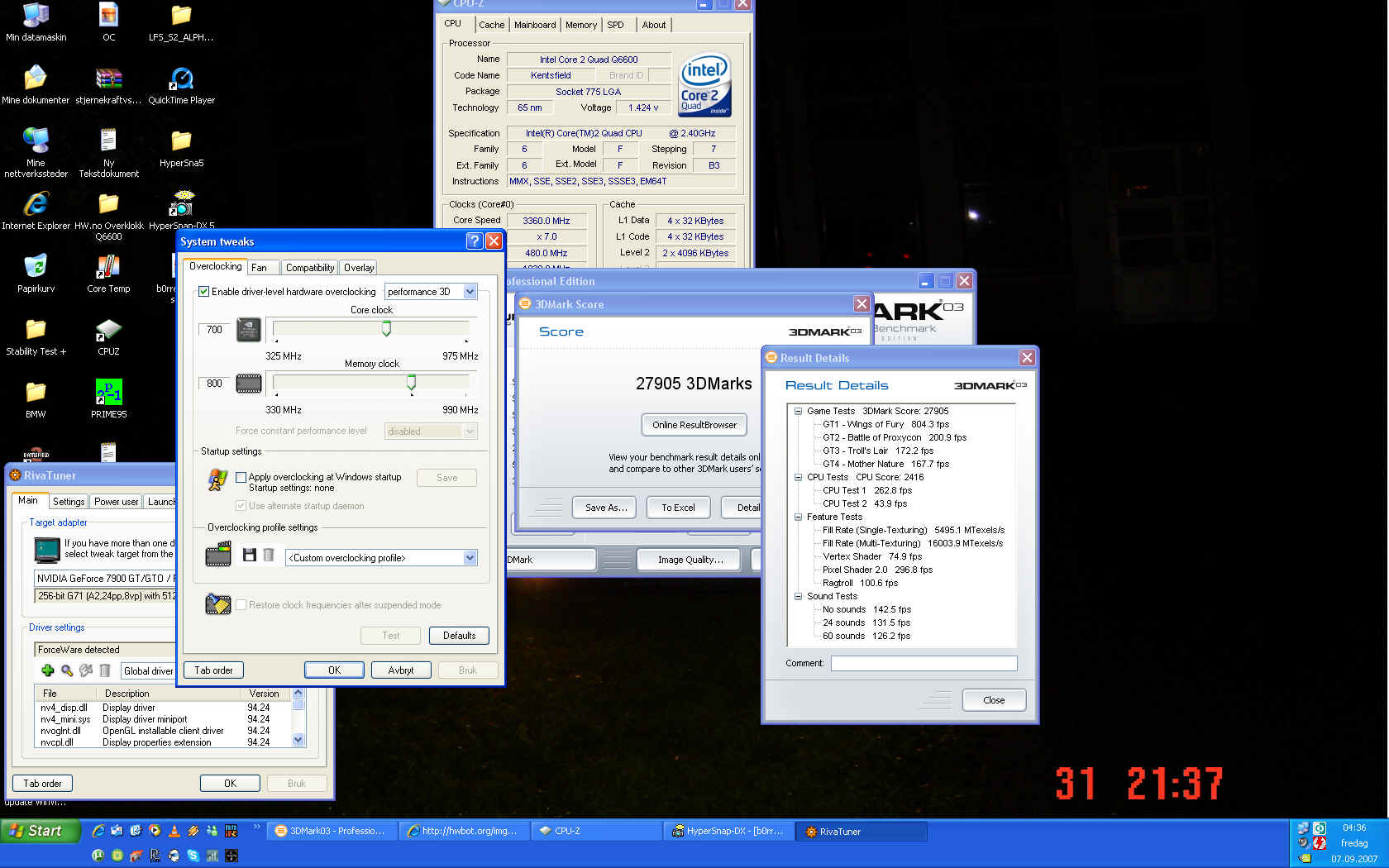This screenshot has width=1389, height=868.
Task: Click Close in Result Details
Action: click(994, 700)
